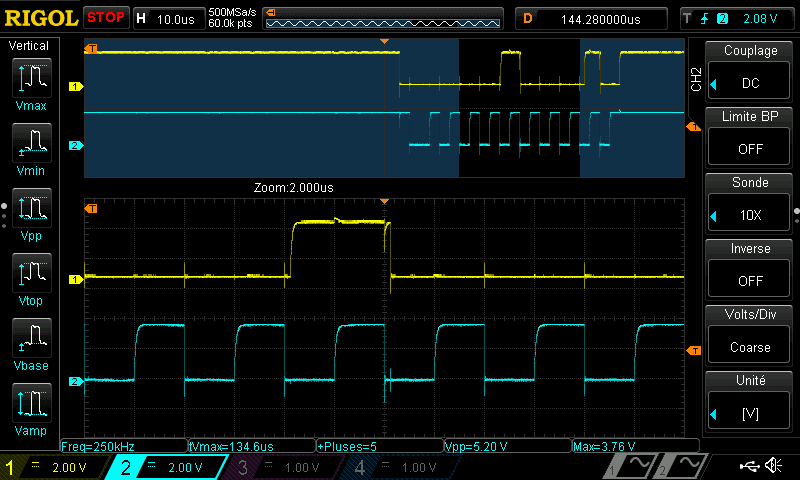The width and height of the screenshot is (800, 480).
Task: Select the Vtop measurement icon
Action: coord(32,273)
